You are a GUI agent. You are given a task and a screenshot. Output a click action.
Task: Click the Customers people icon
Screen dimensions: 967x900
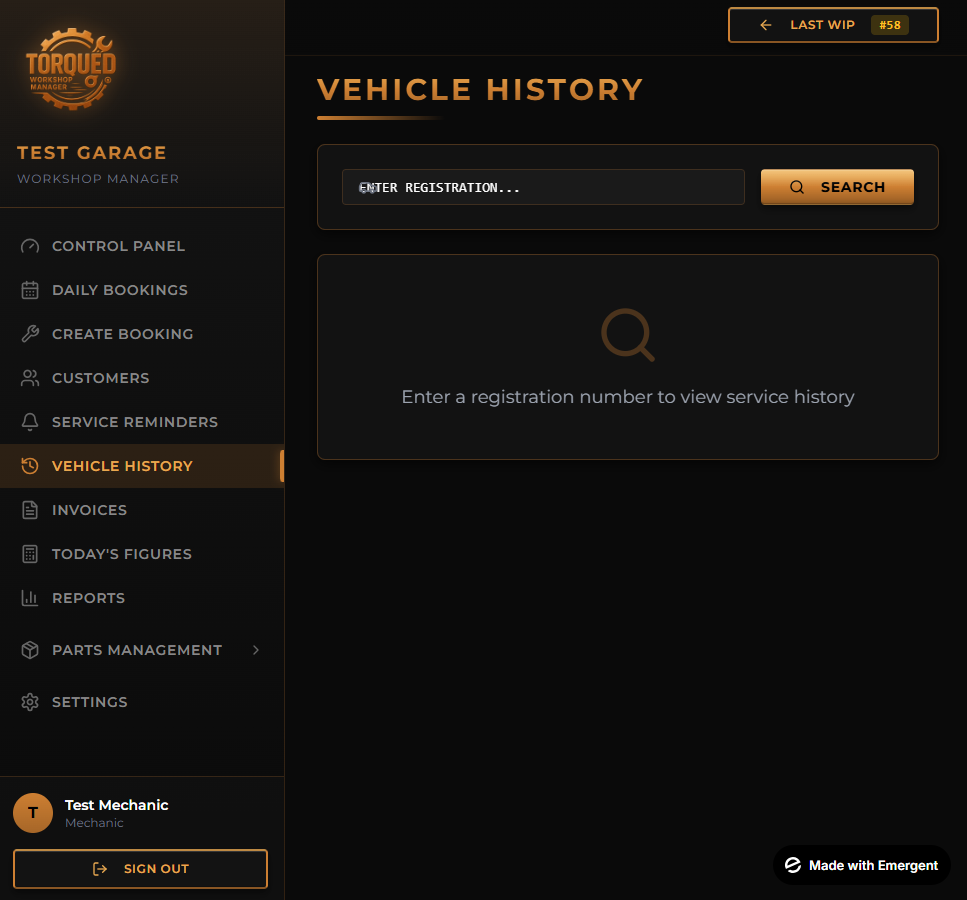(x=30, y=378)
